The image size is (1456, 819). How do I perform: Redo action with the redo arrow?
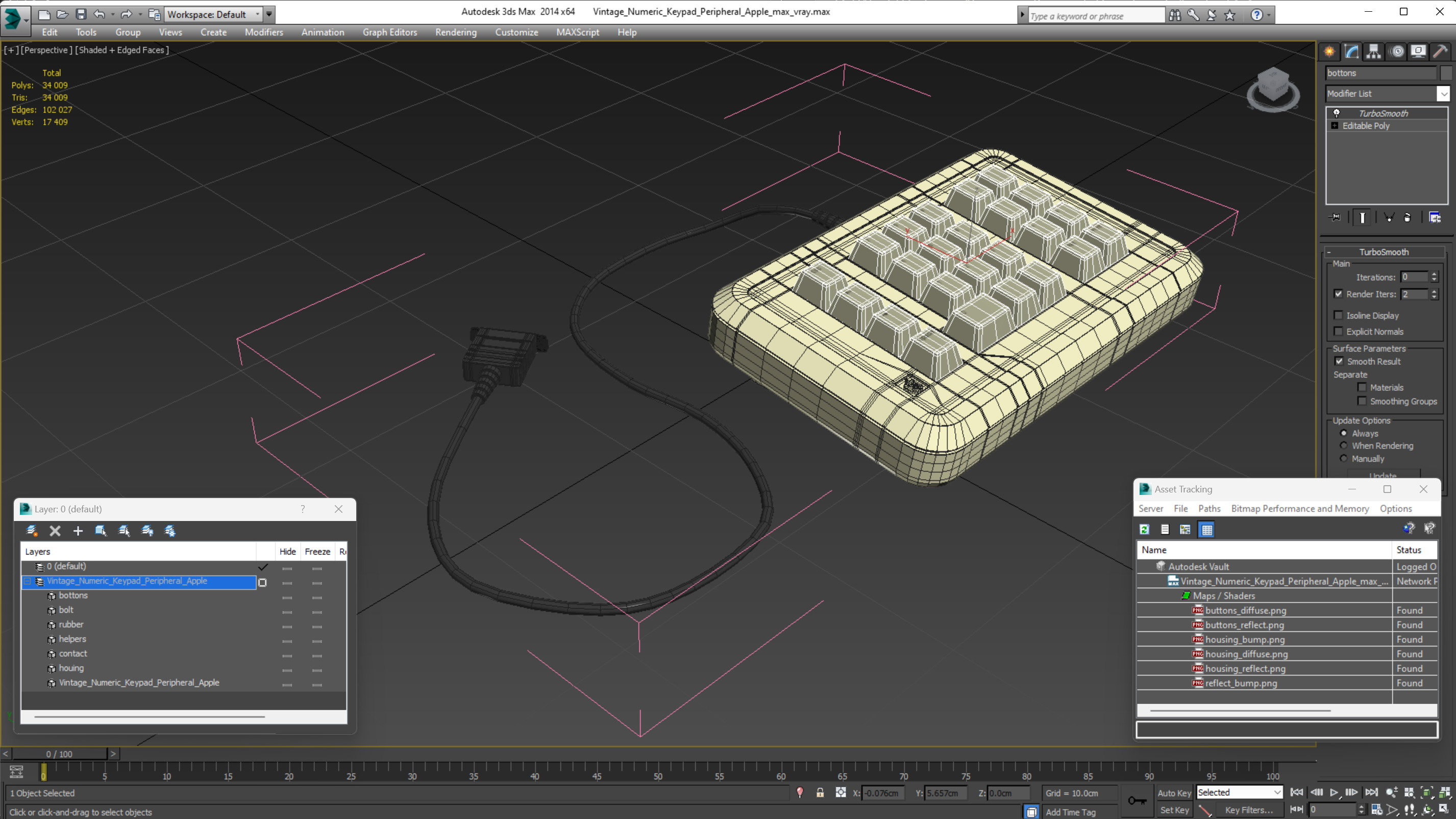click(127, 14)
